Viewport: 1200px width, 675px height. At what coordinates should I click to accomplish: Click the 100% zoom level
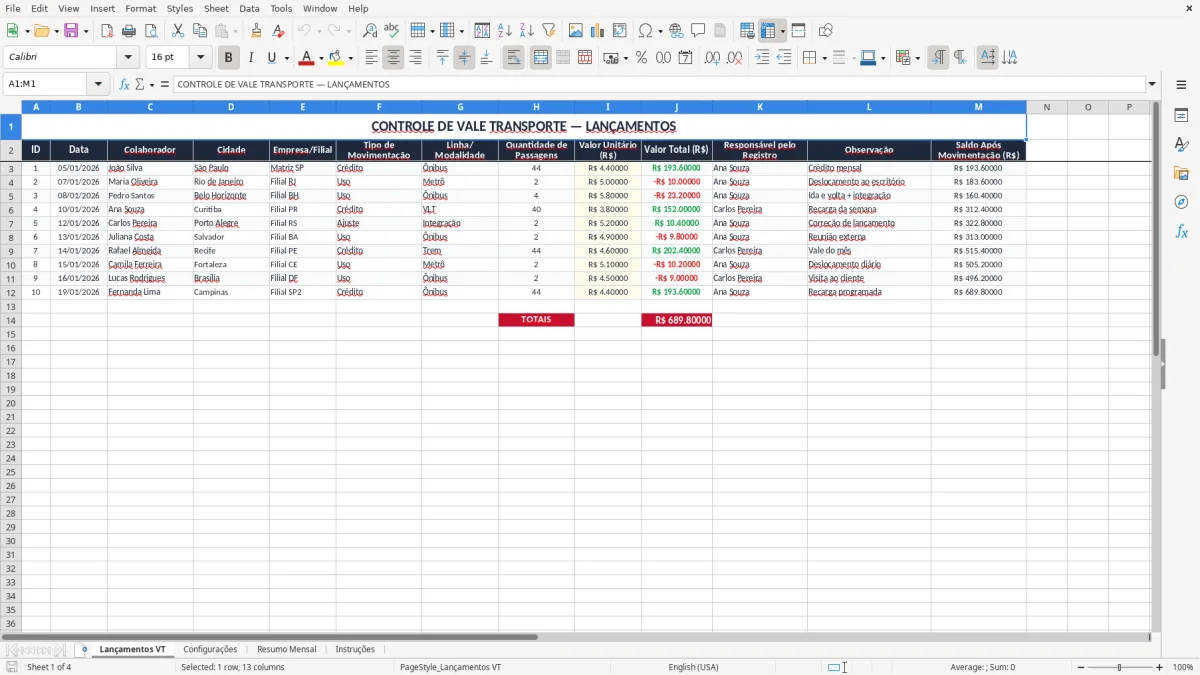[1183, 667]
